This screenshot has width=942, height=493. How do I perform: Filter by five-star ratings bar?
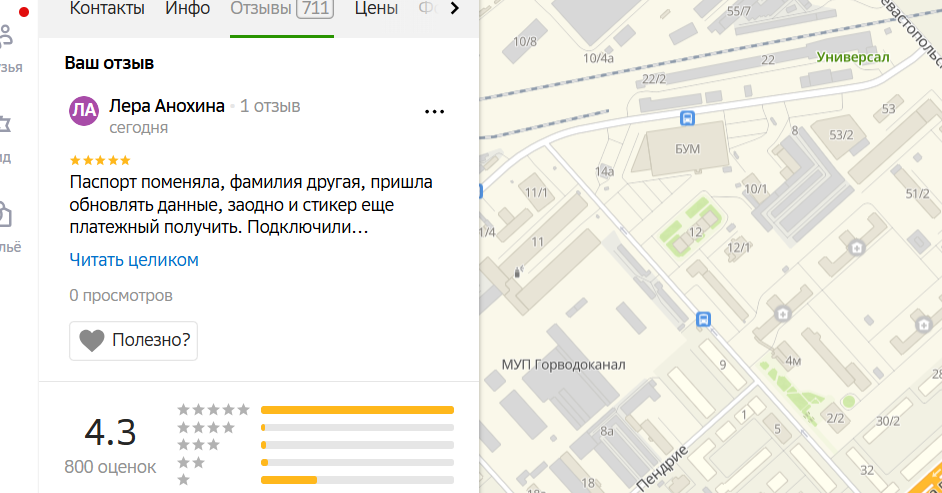click(357, 410)
